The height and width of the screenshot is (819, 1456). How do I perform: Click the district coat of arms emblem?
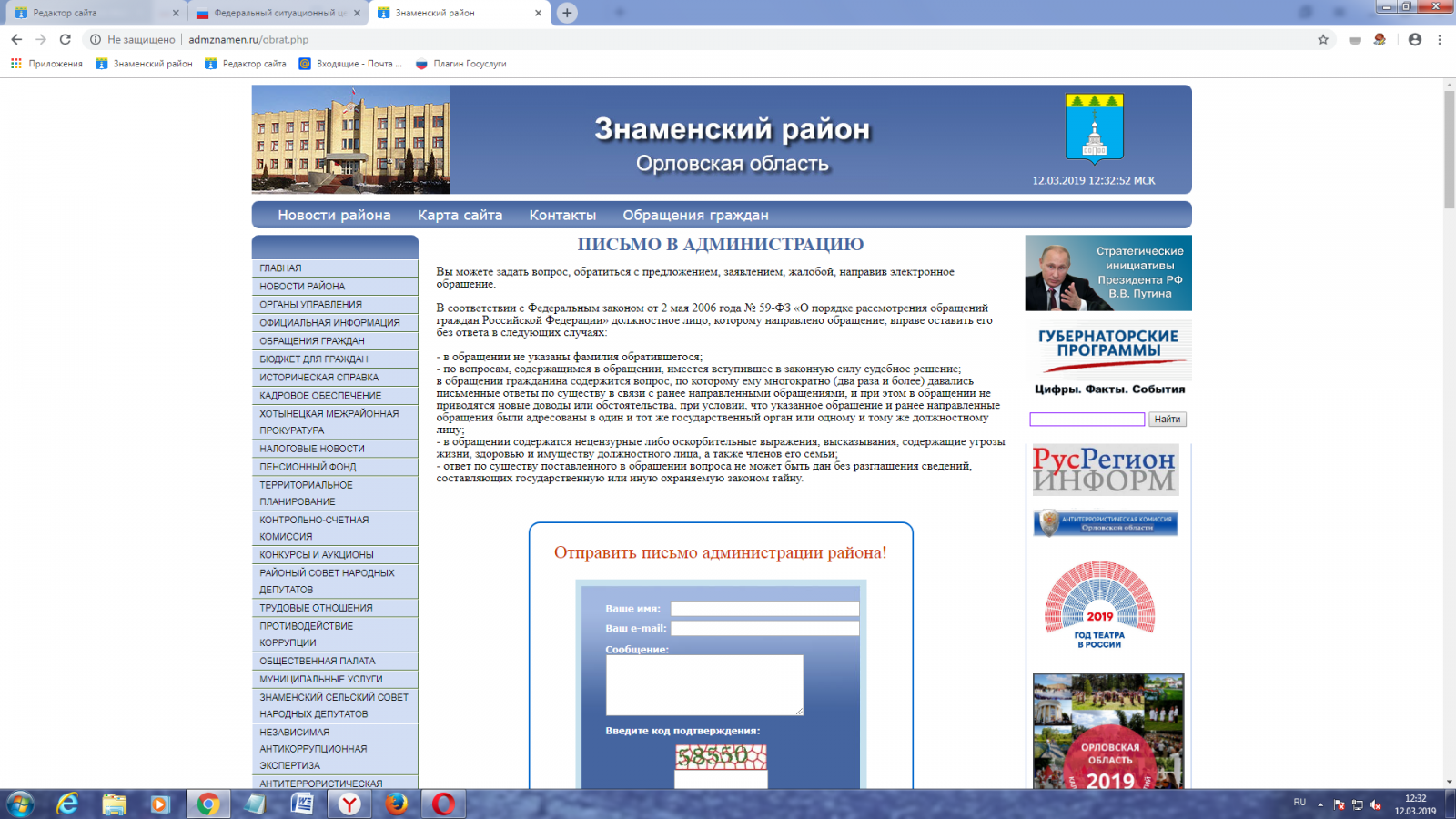(1095, 128)
